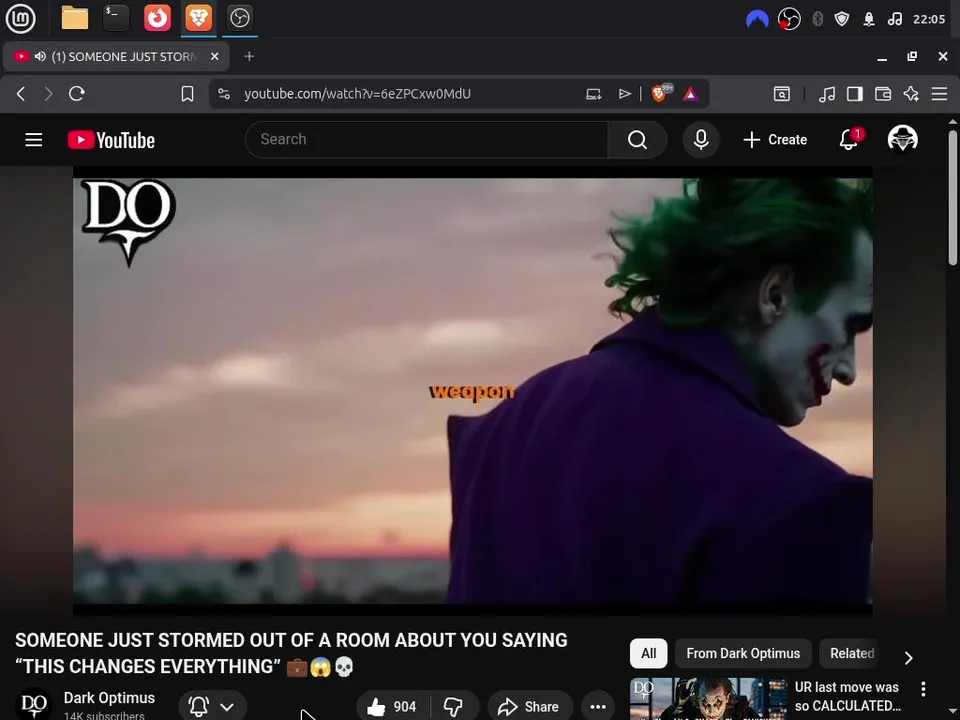Open the YouTube guide hamburger menu
This screenshot has width=960, height=720.
(34, 140)
